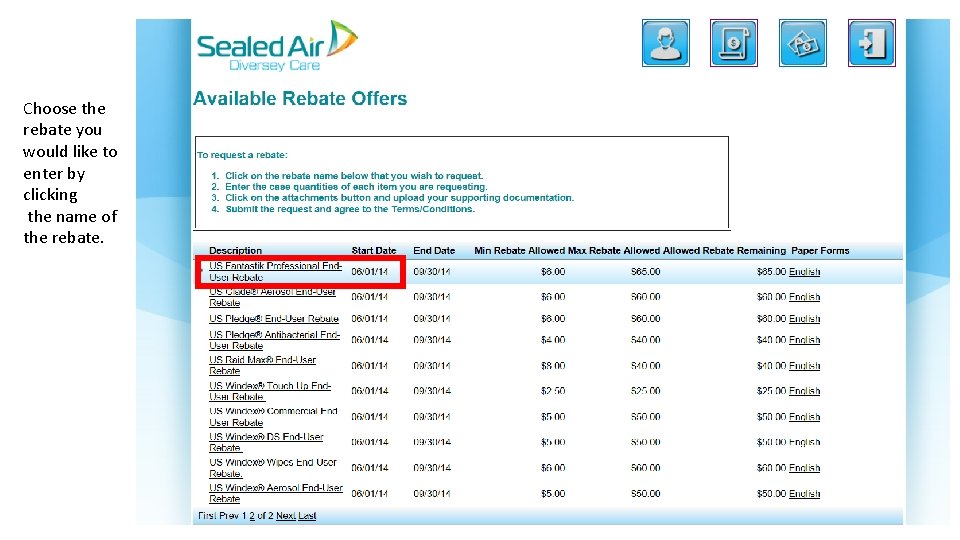Click the $4.00 minimum rebate value
This screenshot has width=960, height=540.
(x=553, y=340)
